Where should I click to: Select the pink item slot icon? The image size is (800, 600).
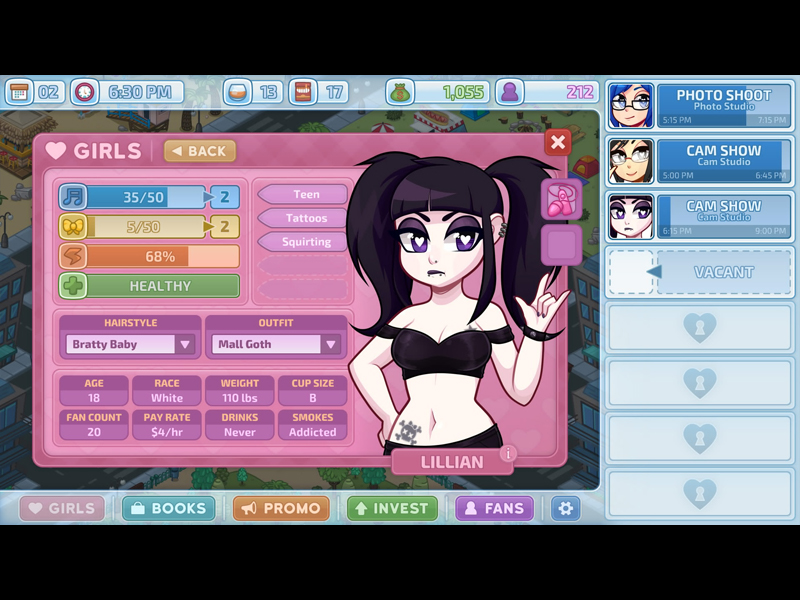(561, 199)
